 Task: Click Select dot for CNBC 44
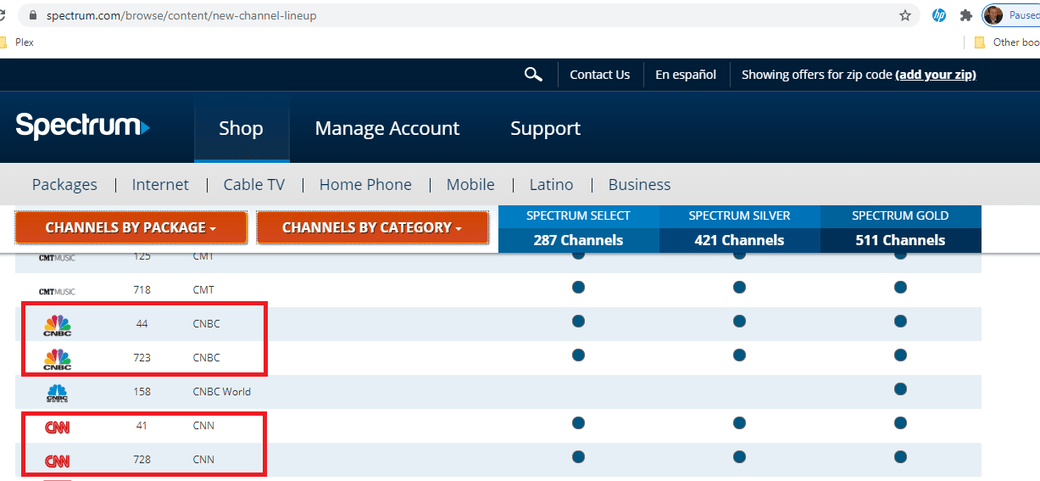point(578,320)
